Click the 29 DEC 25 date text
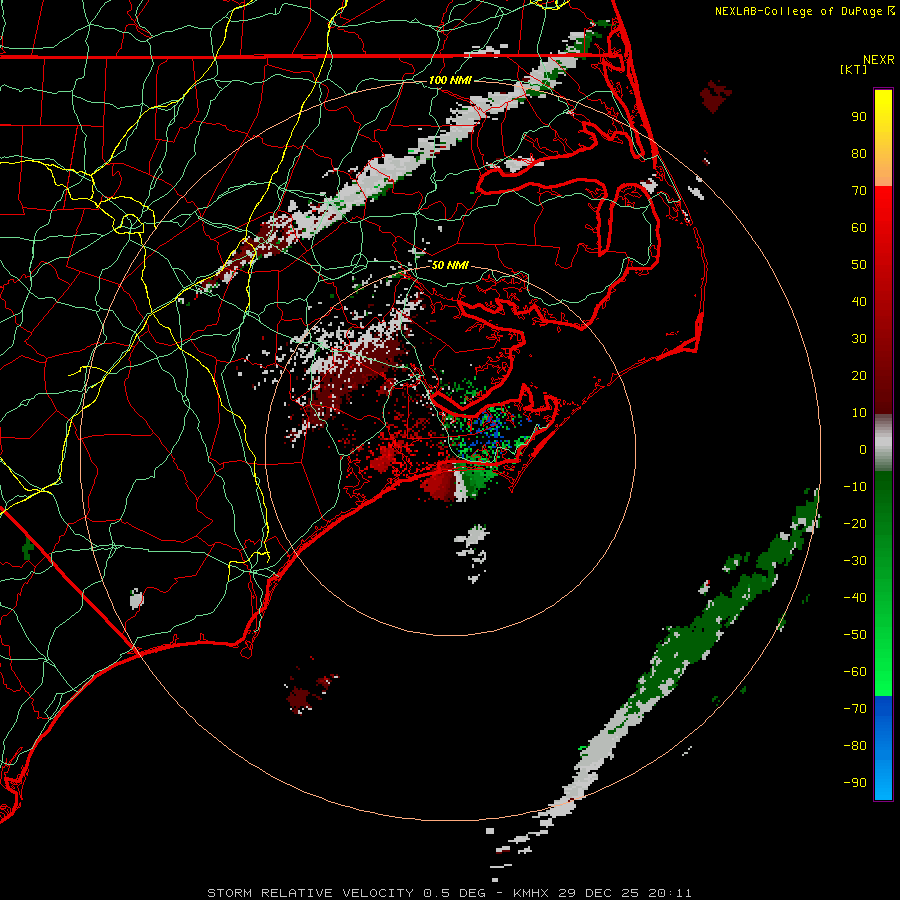The width and height of the screenshot is (900, 900). [x=598, y=893]
